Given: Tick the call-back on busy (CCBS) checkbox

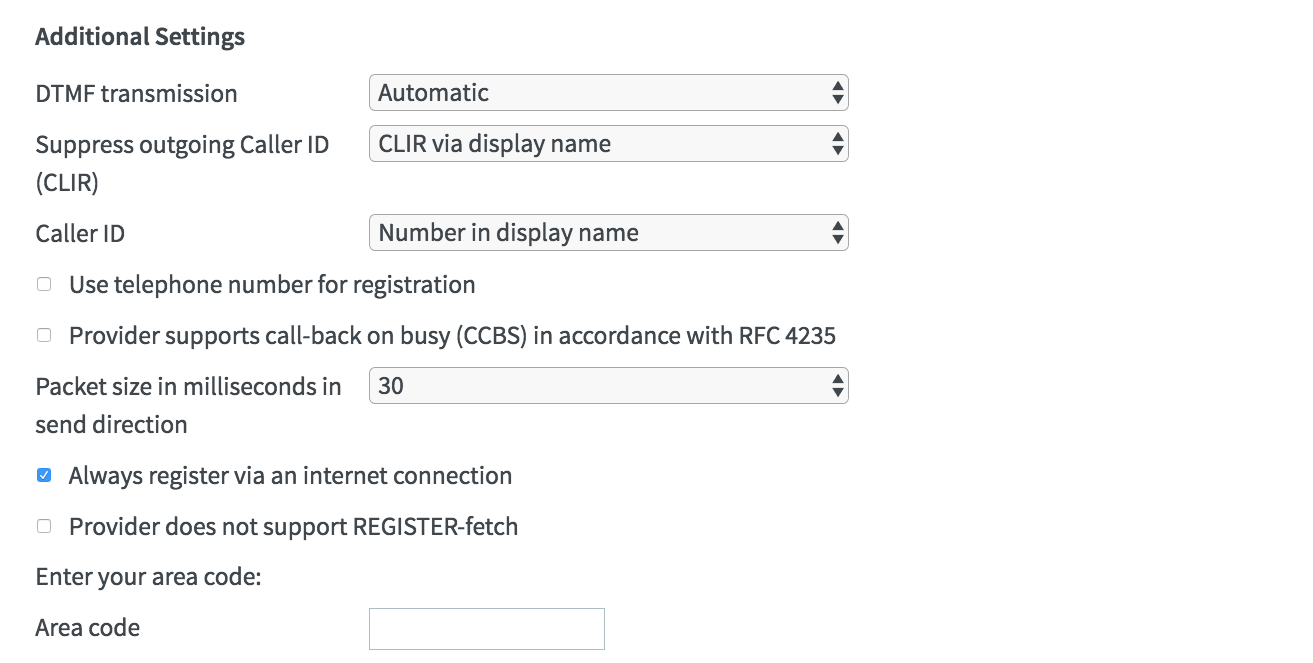Looking at the screenshot, I should point(44,336).
